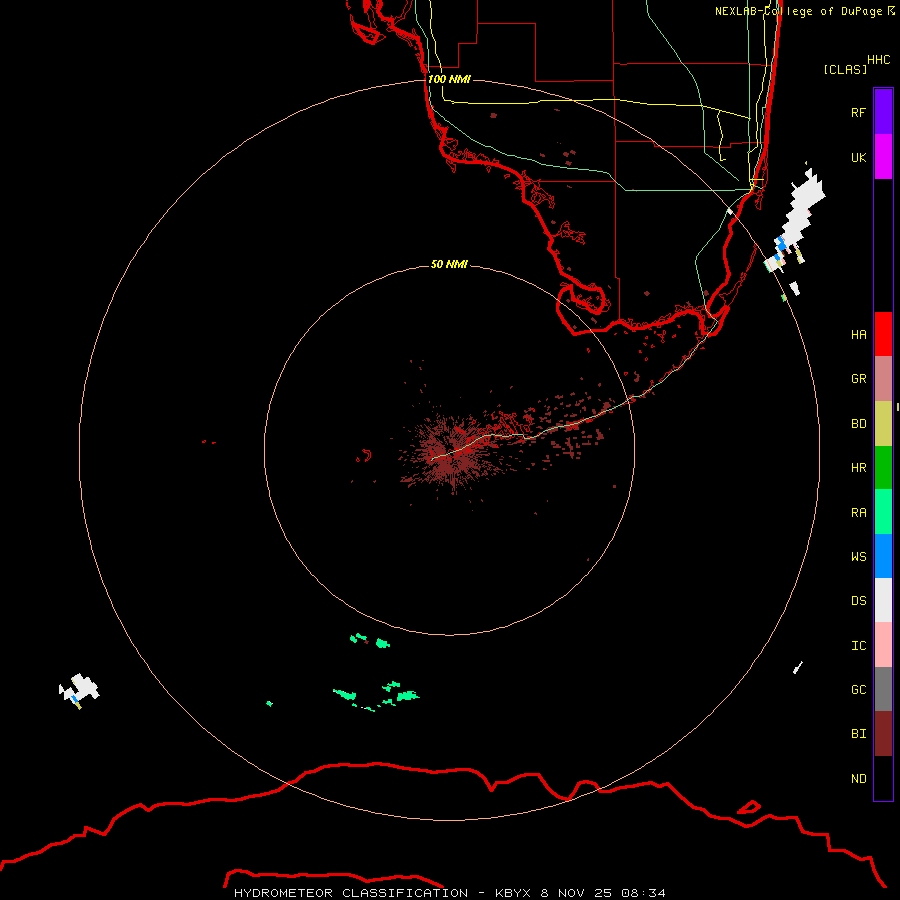This screenshot has height=900, width=900.
Task: Click the RF purple legend swatch
Action: click(883, 112)
